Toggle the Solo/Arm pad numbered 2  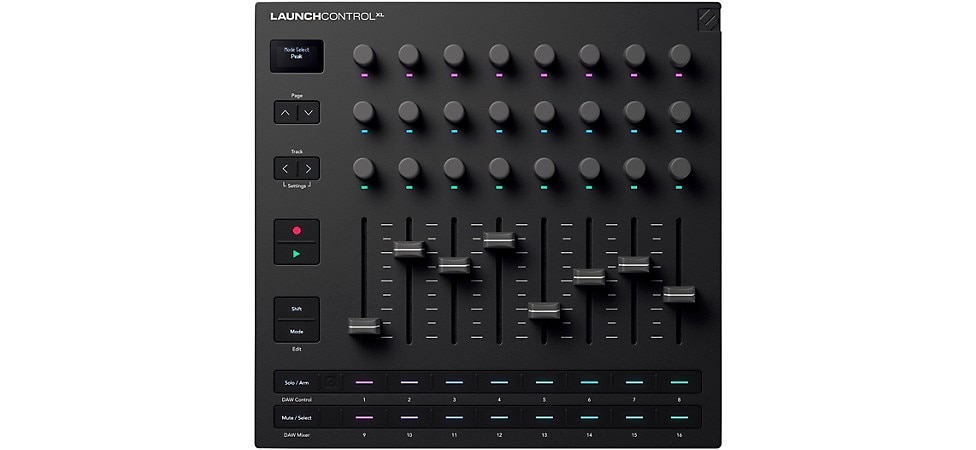[409, 382]
